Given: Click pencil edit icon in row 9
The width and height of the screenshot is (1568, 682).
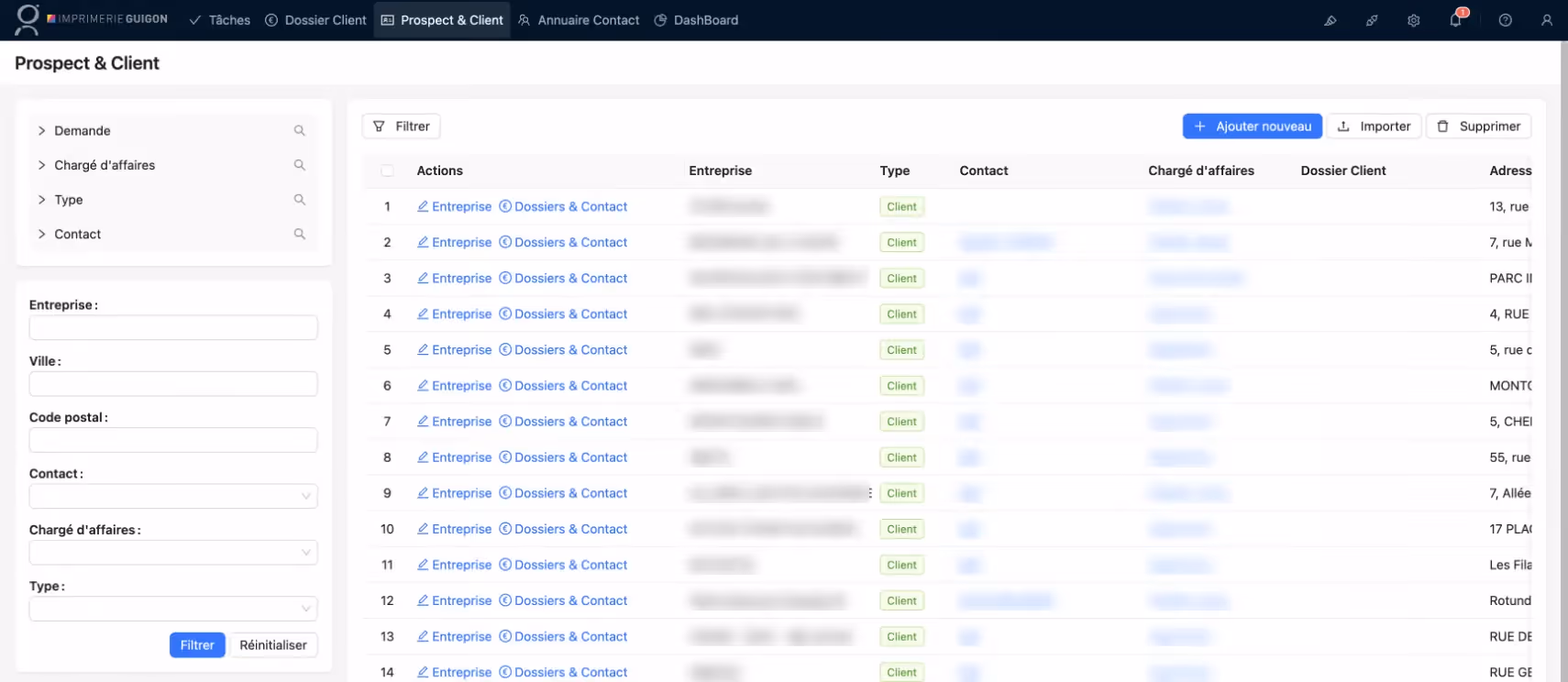Looking at the screenshot, I should coord(423,492).
